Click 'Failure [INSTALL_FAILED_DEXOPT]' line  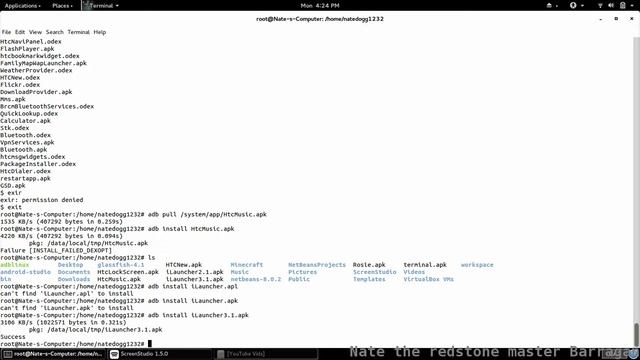[x=56, y=251]
